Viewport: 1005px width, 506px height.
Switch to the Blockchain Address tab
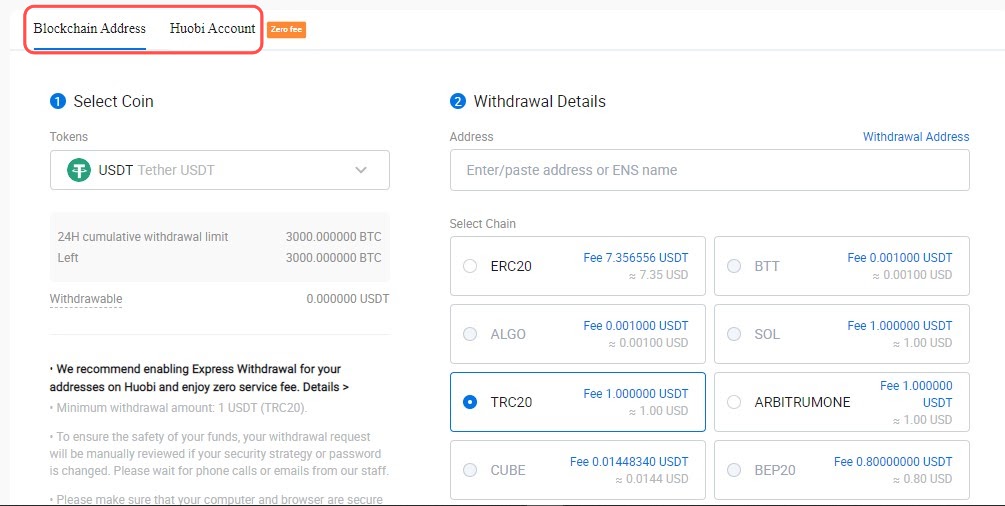click(x=90, y=29)
